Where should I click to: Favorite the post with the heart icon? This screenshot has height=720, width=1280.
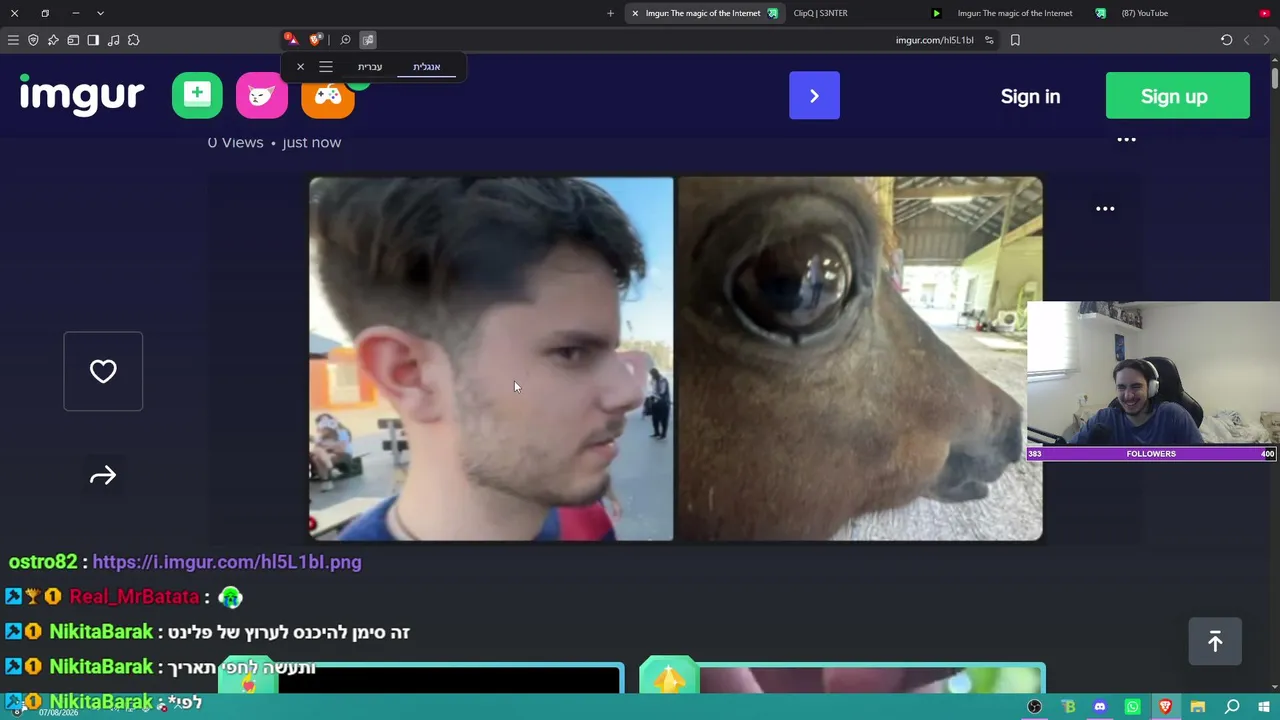[x=103, y=371]
